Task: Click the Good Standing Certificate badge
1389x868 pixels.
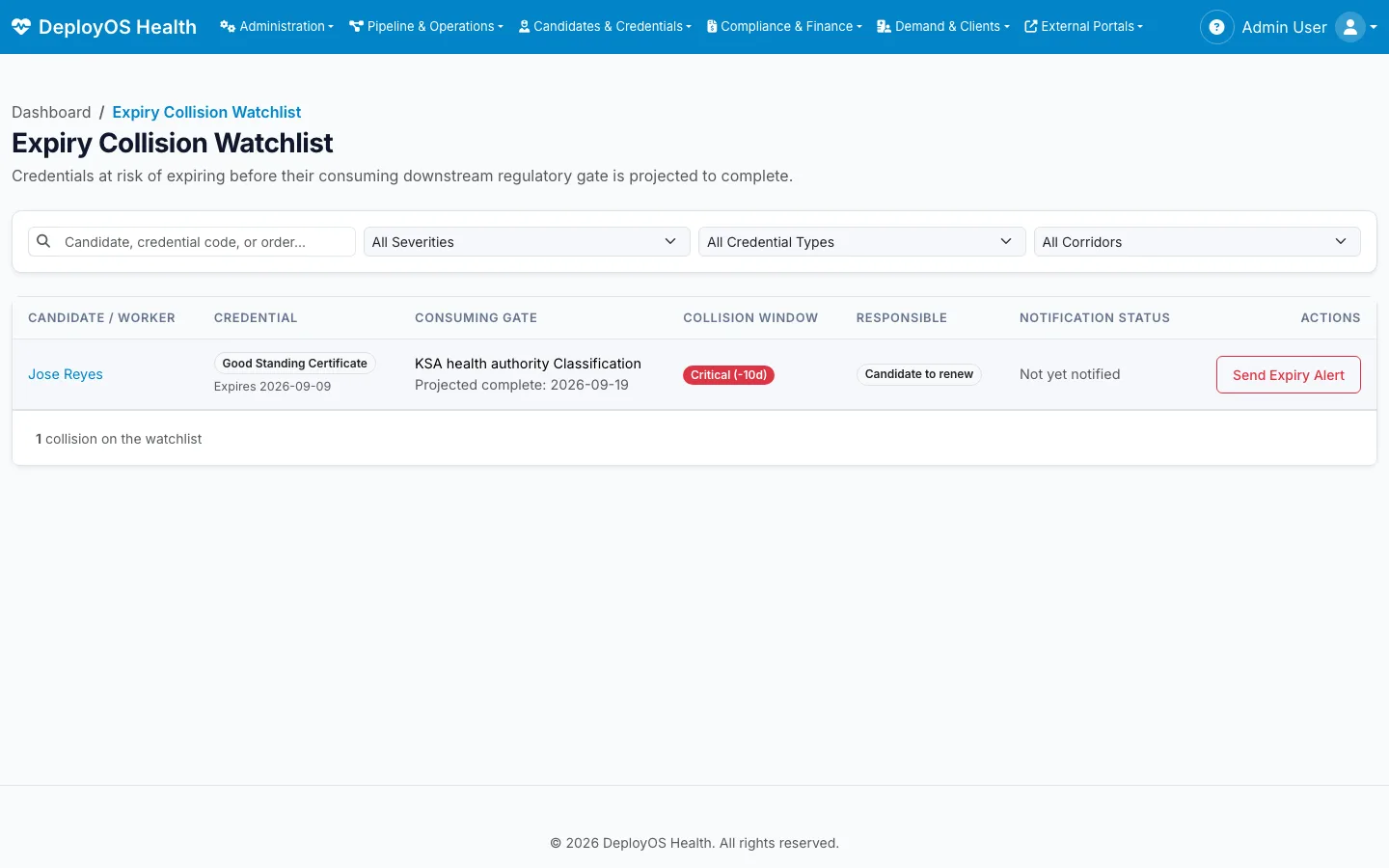Action: (x=294, y=364)
